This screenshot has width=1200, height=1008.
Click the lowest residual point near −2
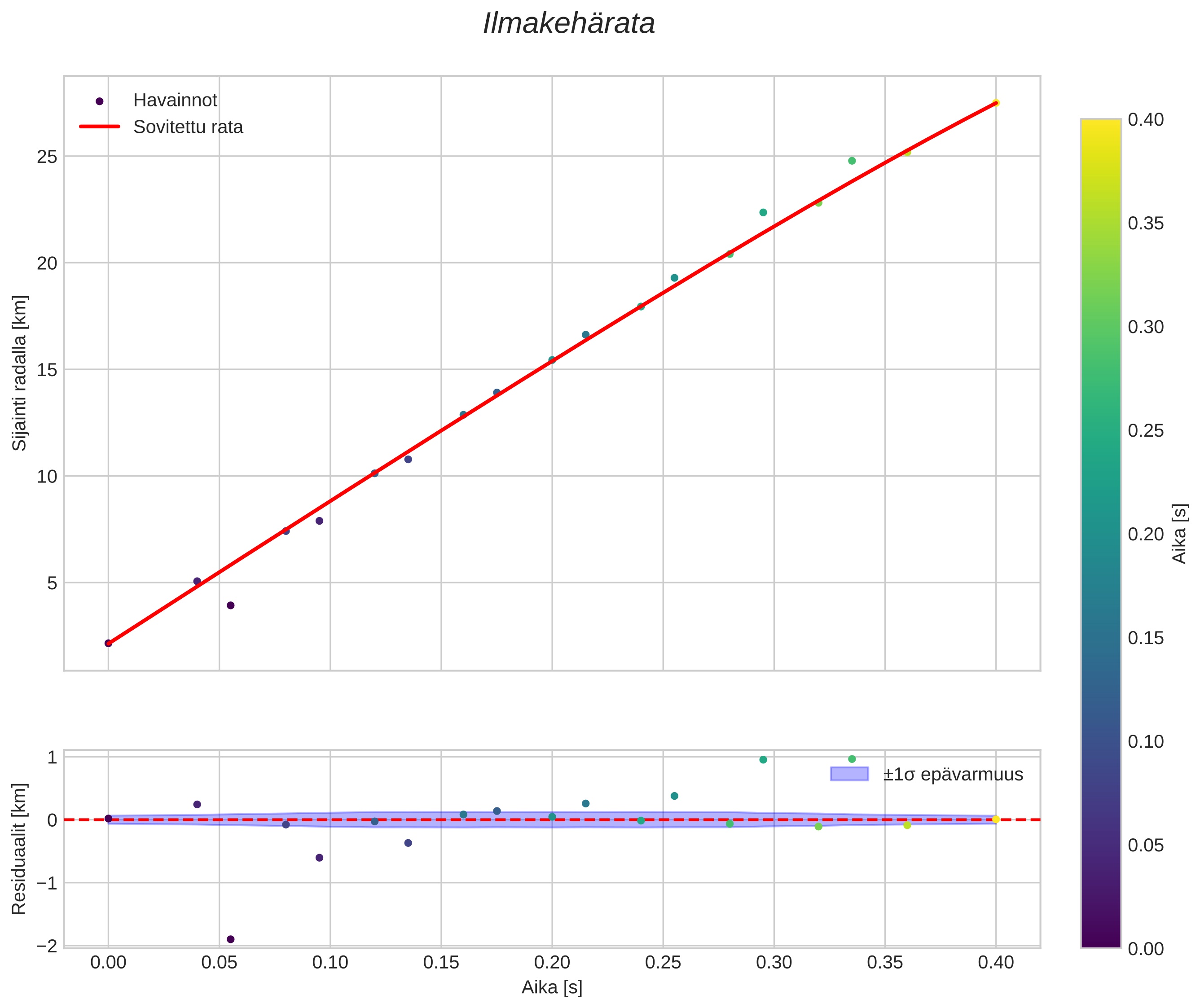point(230,939)
